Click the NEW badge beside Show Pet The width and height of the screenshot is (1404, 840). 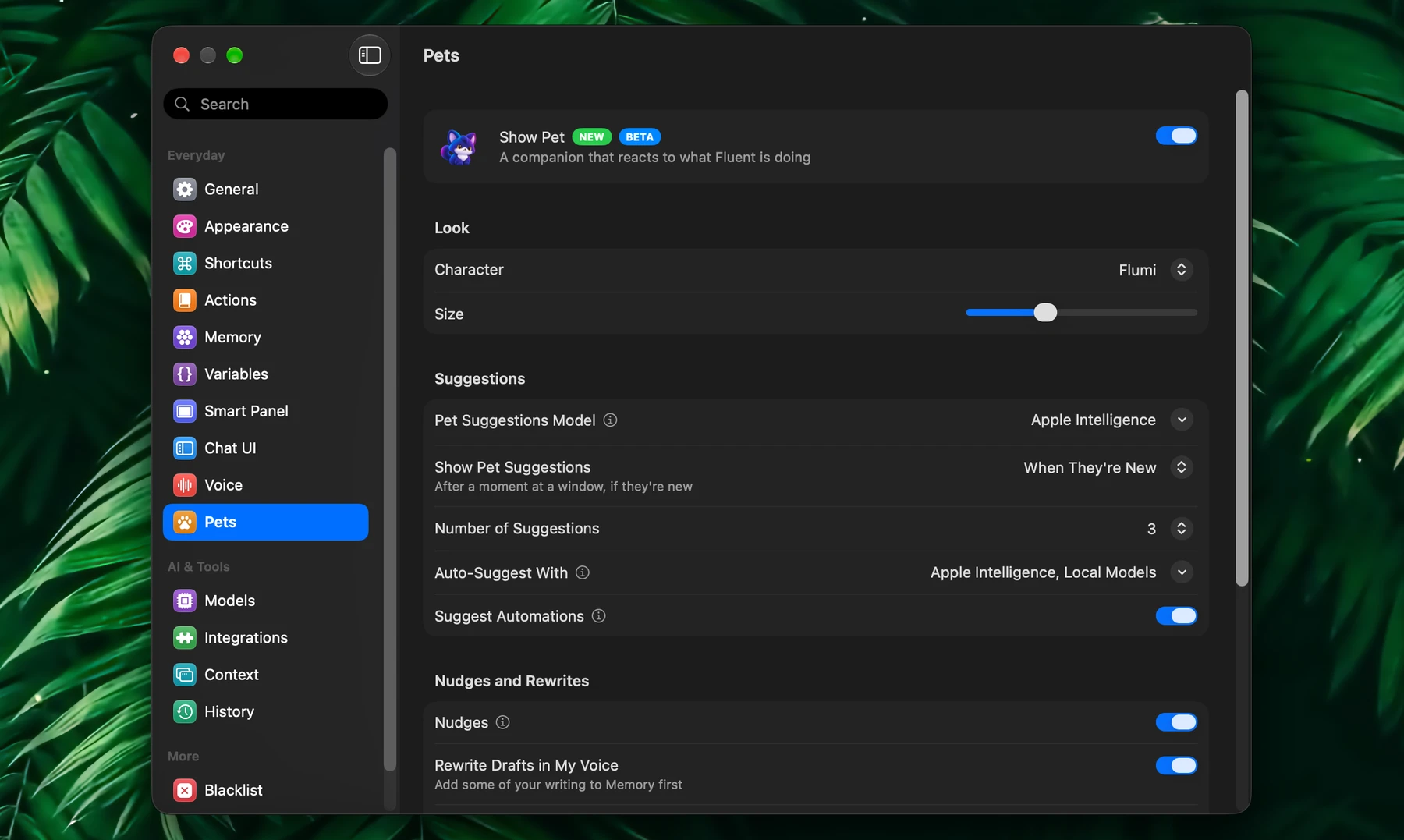[x=591, y=137]
